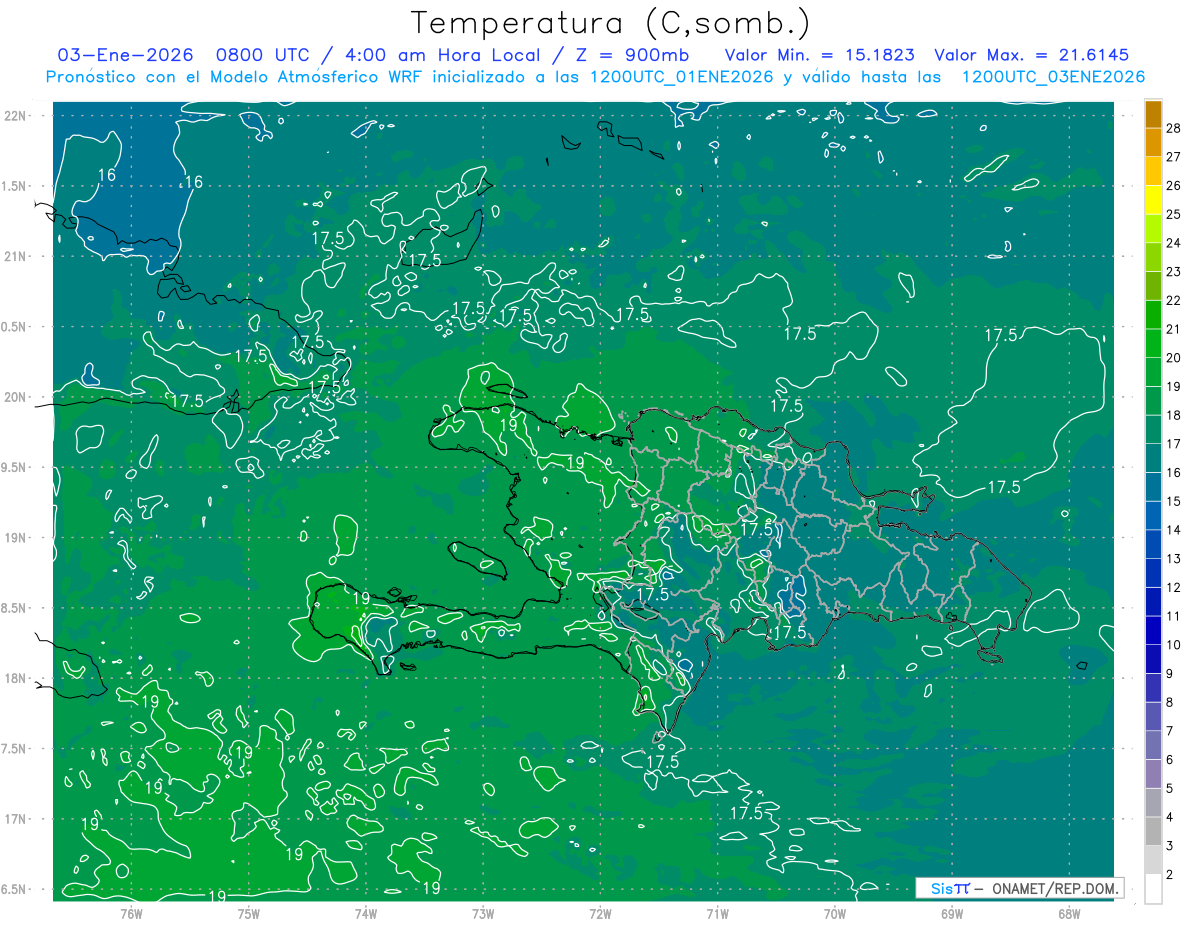Click the "12" label on the color scale
The image size is (1200, 927).
(x=1174, y=588)
